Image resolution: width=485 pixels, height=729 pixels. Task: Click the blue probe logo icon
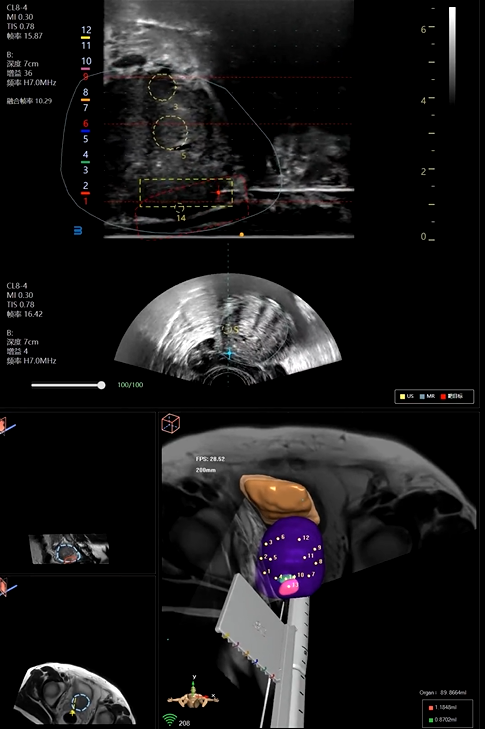tap(78, 230)
